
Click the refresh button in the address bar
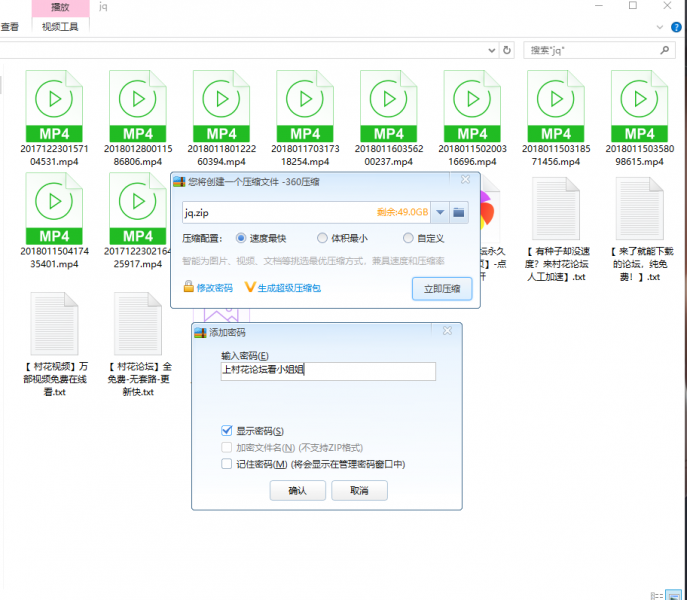509,49
